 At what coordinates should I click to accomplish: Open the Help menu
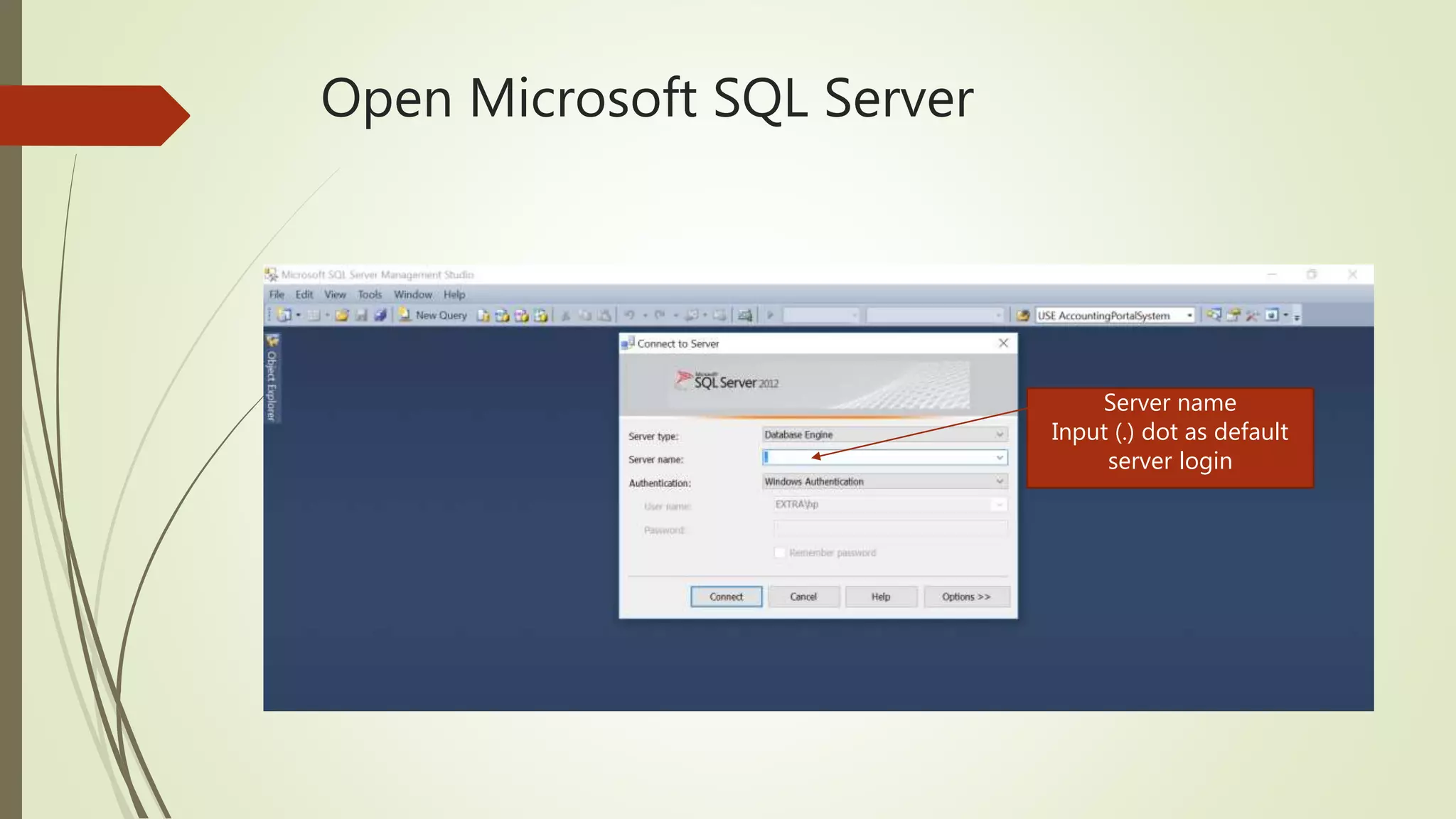pyautogui.click(x=454, y=294)
